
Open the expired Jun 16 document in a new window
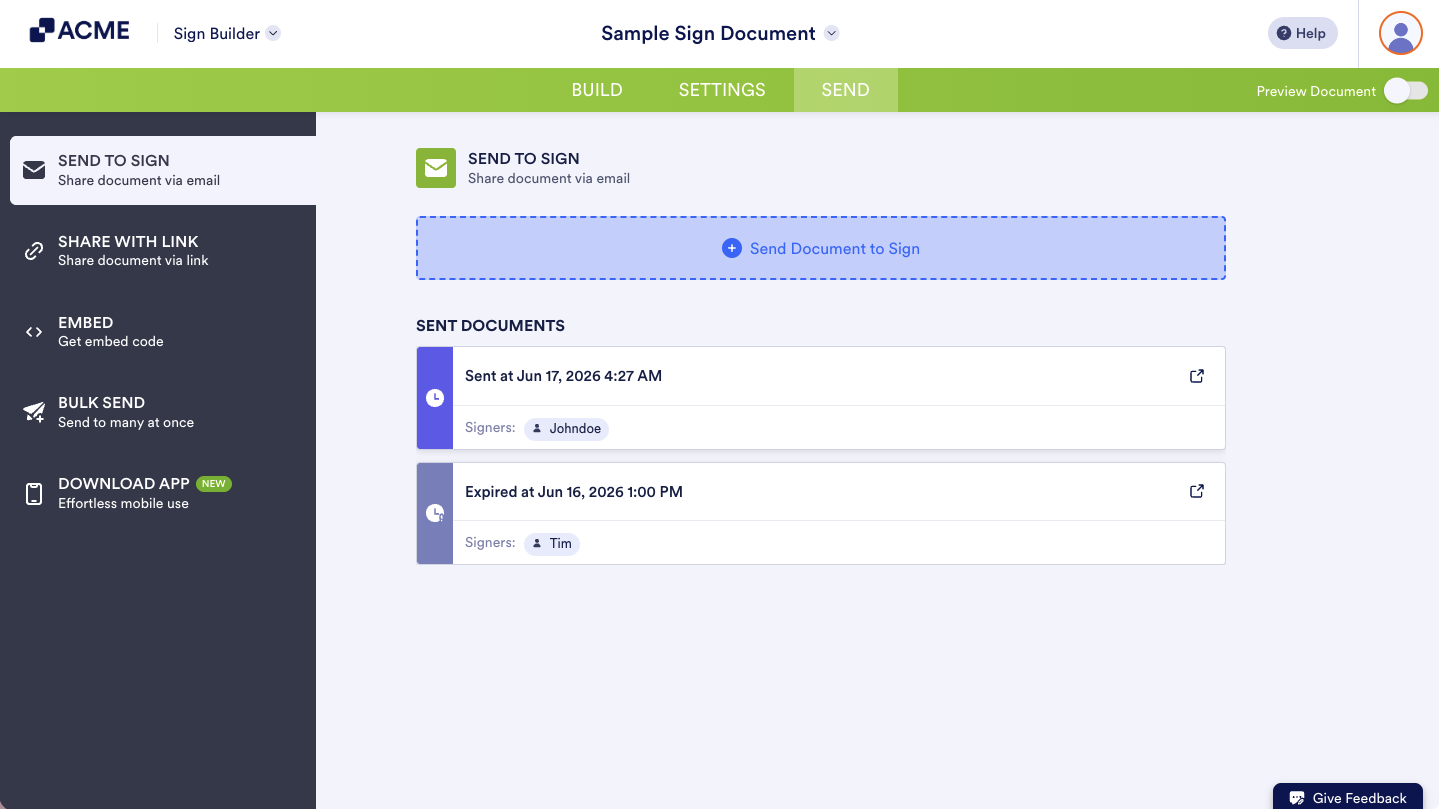1197,491
